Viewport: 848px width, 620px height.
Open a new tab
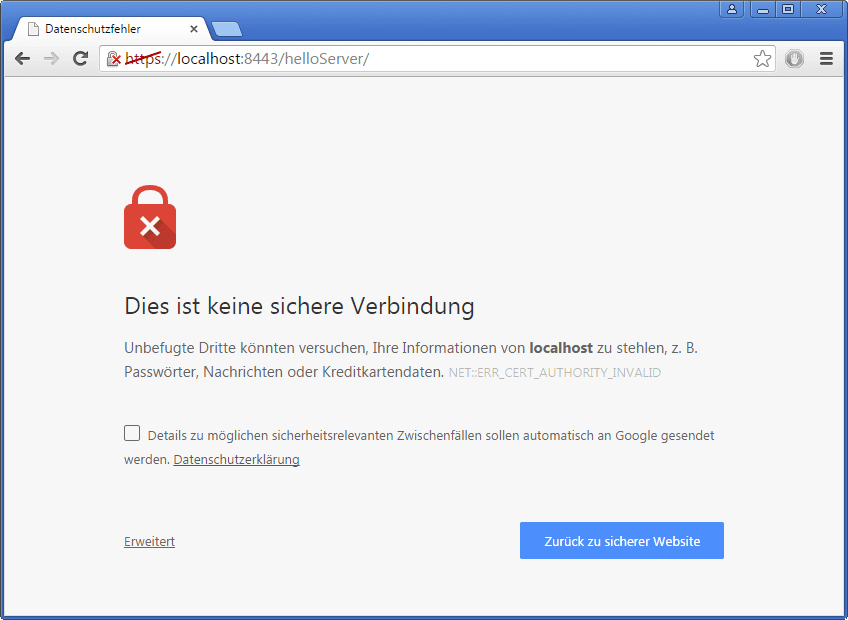coord(226,29)
